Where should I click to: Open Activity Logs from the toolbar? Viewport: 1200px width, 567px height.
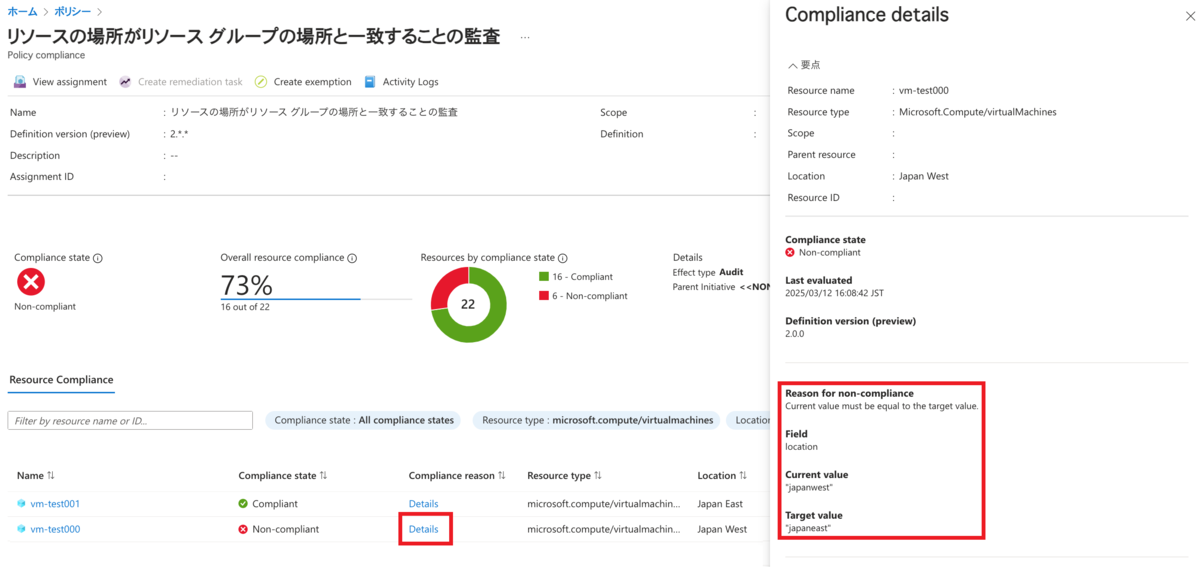pyautogui.click(x=401, y=82)
